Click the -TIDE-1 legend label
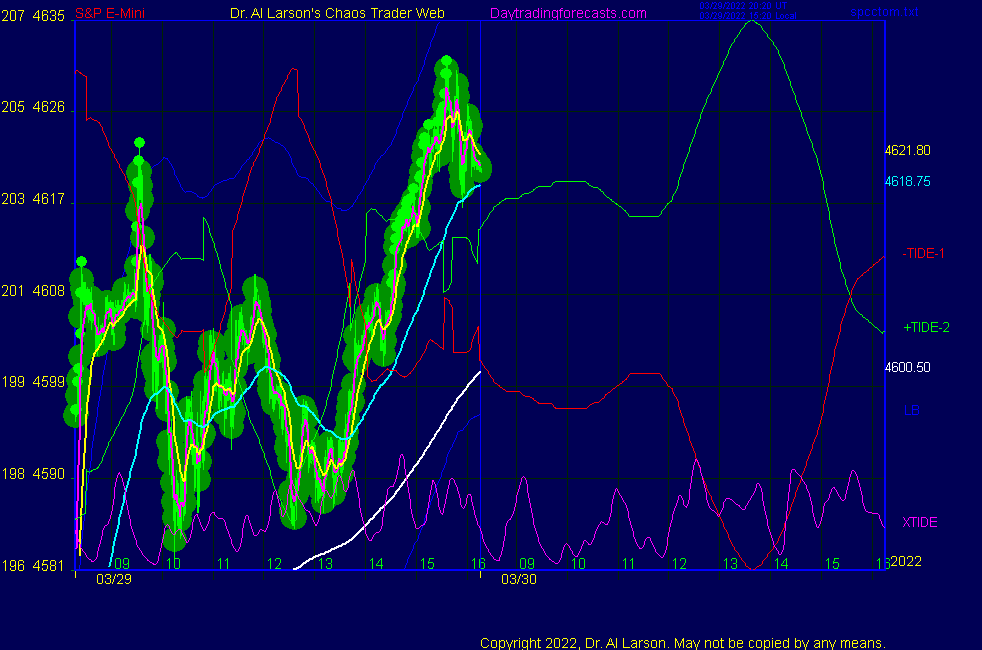The height and width of the screenshot is (650, 982). 923,254
